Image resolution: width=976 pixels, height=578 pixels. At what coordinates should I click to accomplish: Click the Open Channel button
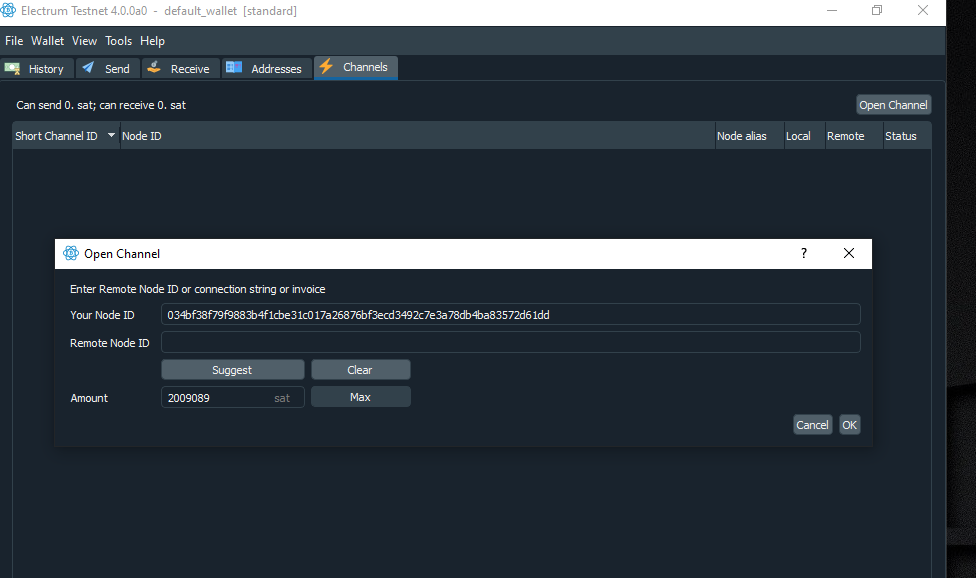pyautogui.click(x=893, y=105)
